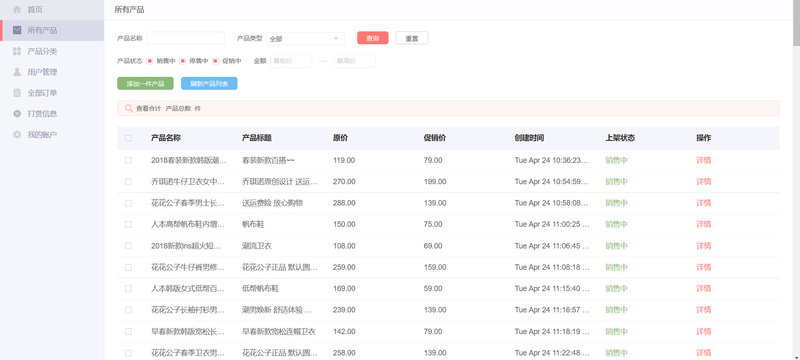Viewport: 800px width, 360px height.
Task: Click the 春装新款百搭~~ title cell
Action: coord(268,160)
